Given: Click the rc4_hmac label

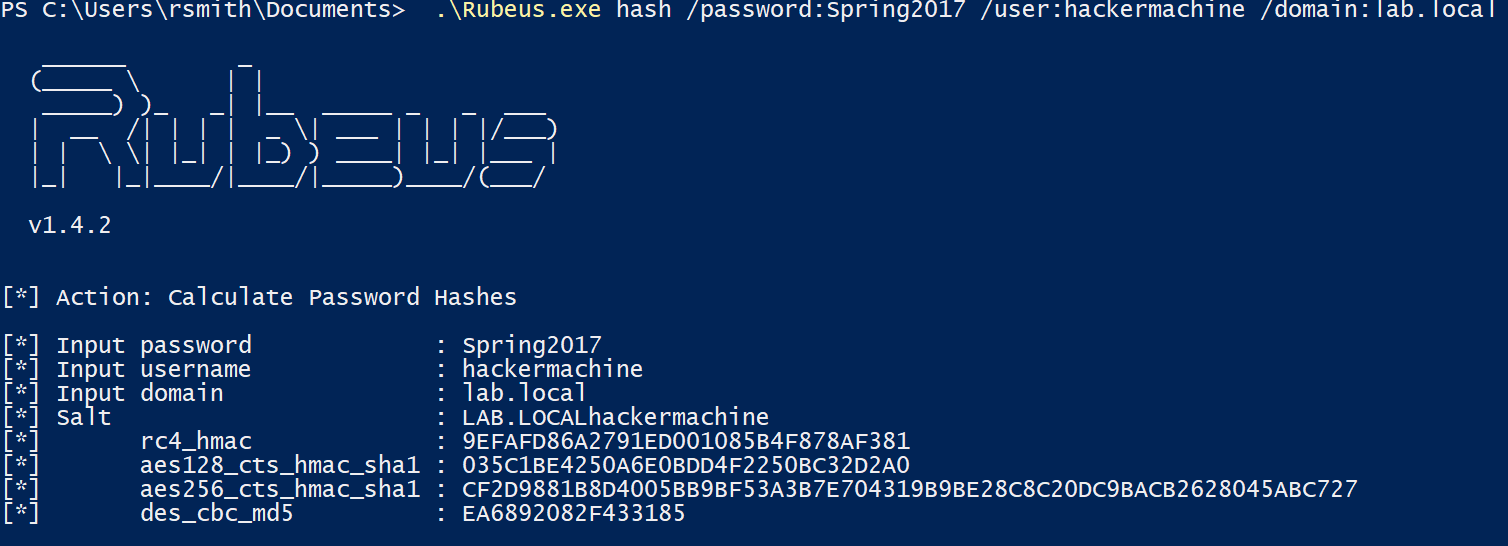Looking at the screenshot, I should coord(196,442).
